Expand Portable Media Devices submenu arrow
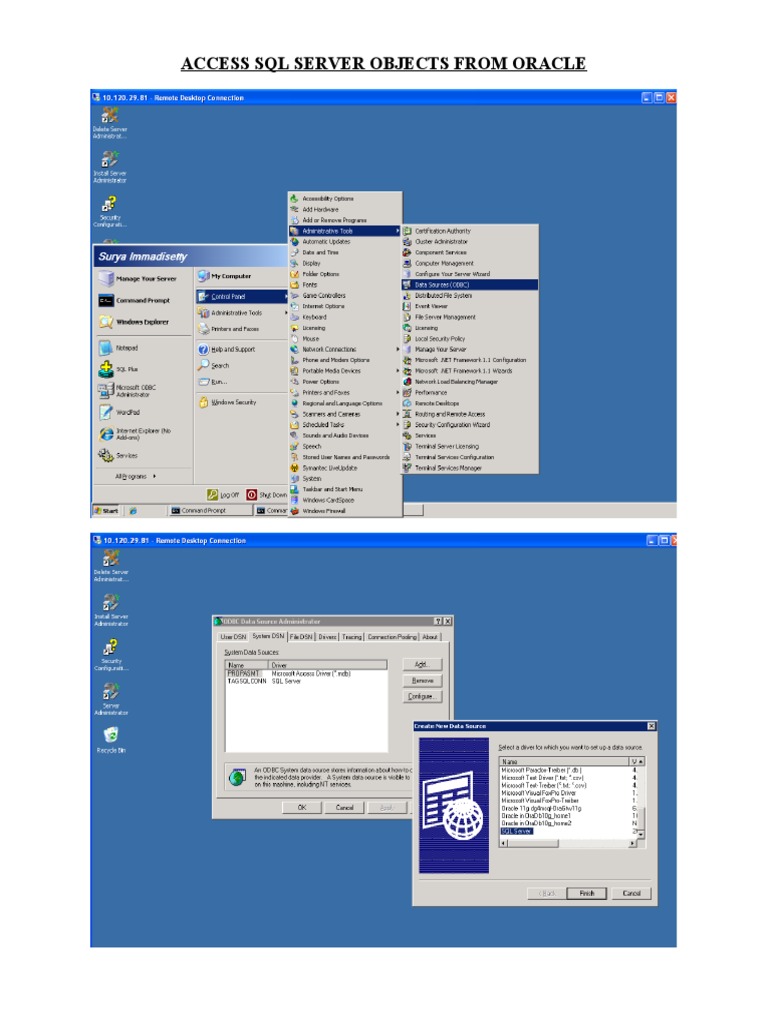This screenshot has height=1024, width=768. pos(397,371)
